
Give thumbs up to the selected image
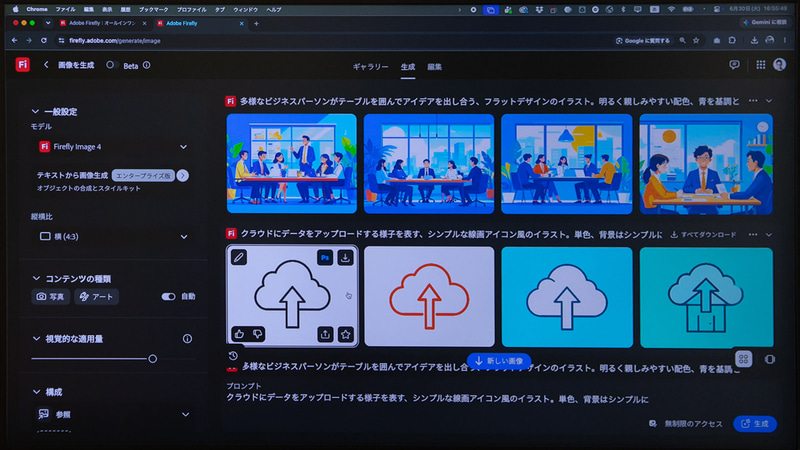coord(239,334)
